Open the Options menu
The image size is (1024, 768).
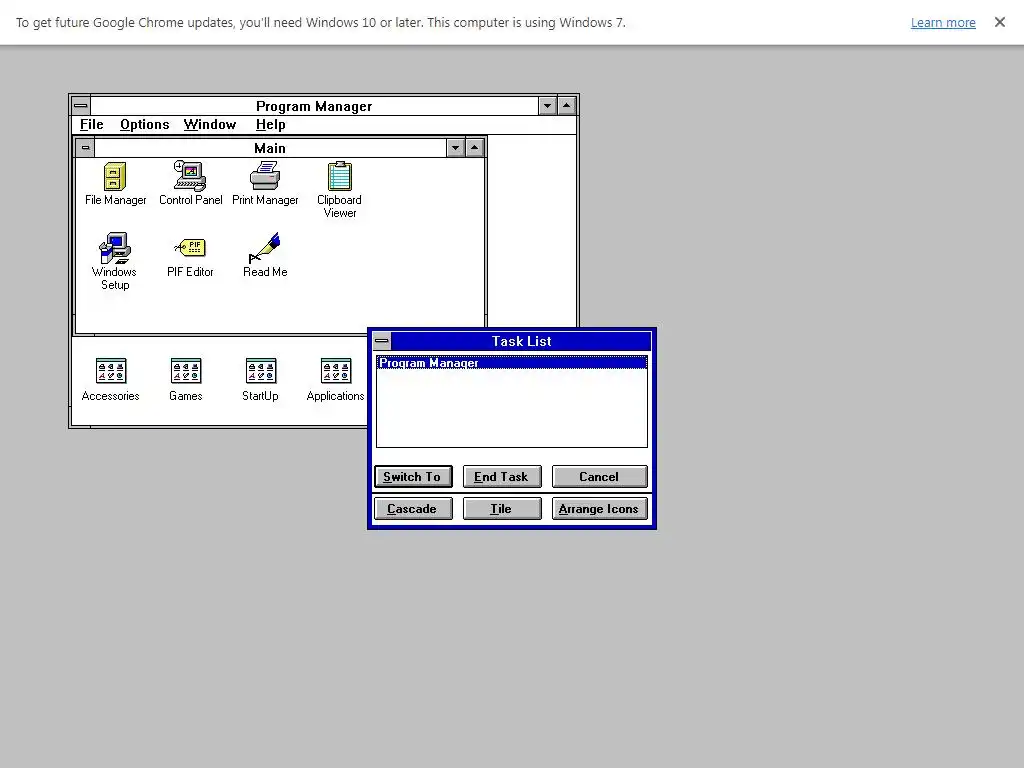click(x=144, y=125)
